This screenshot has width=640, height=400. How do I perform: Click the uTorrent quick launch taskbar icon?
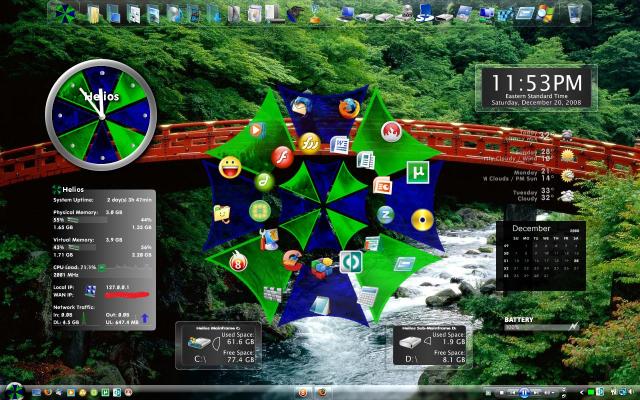click(105, 393)
